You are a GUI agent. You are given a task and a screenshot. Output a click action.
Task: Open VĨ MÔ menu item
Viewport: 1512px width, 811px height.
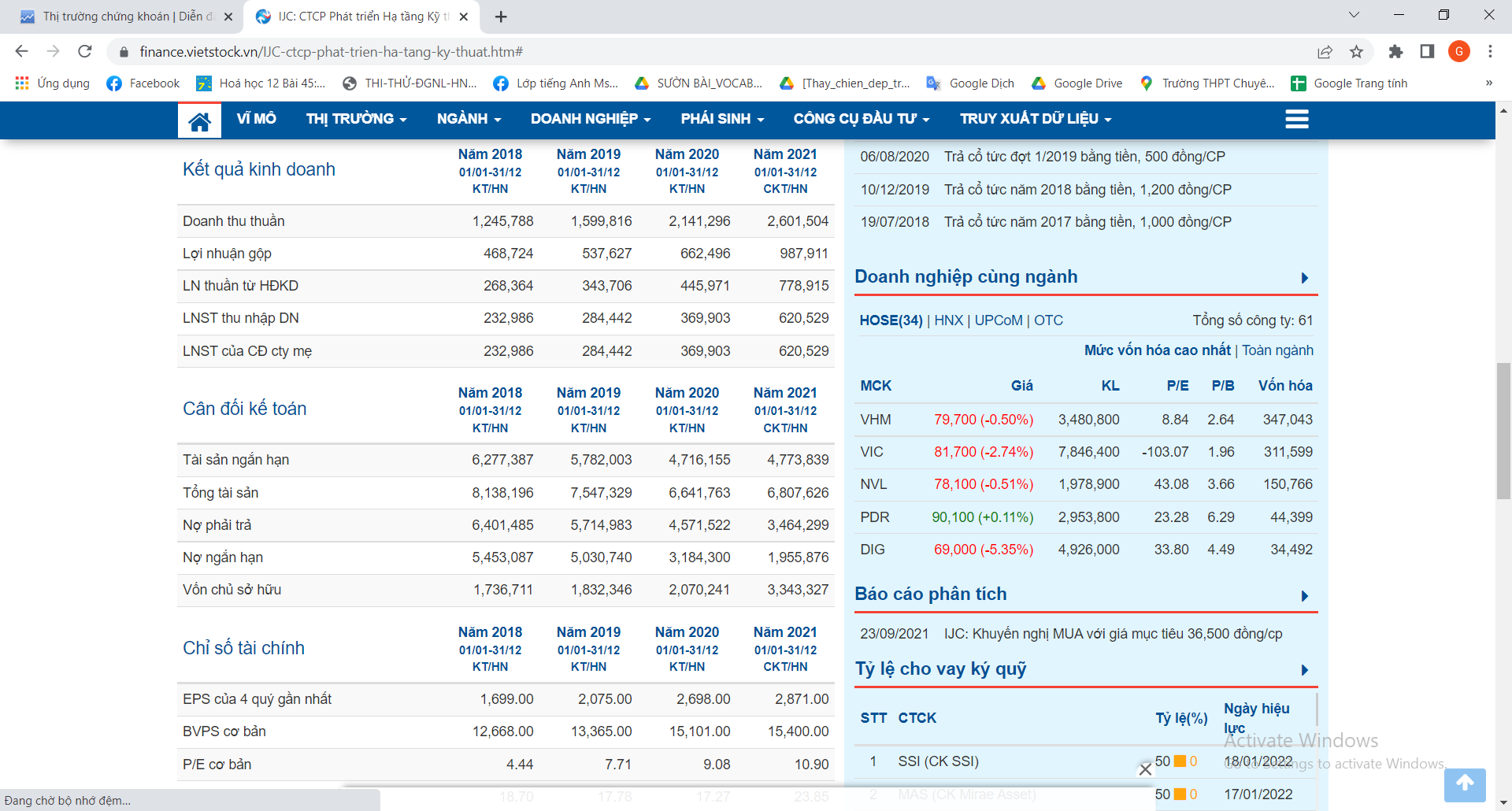pos(257,119)
